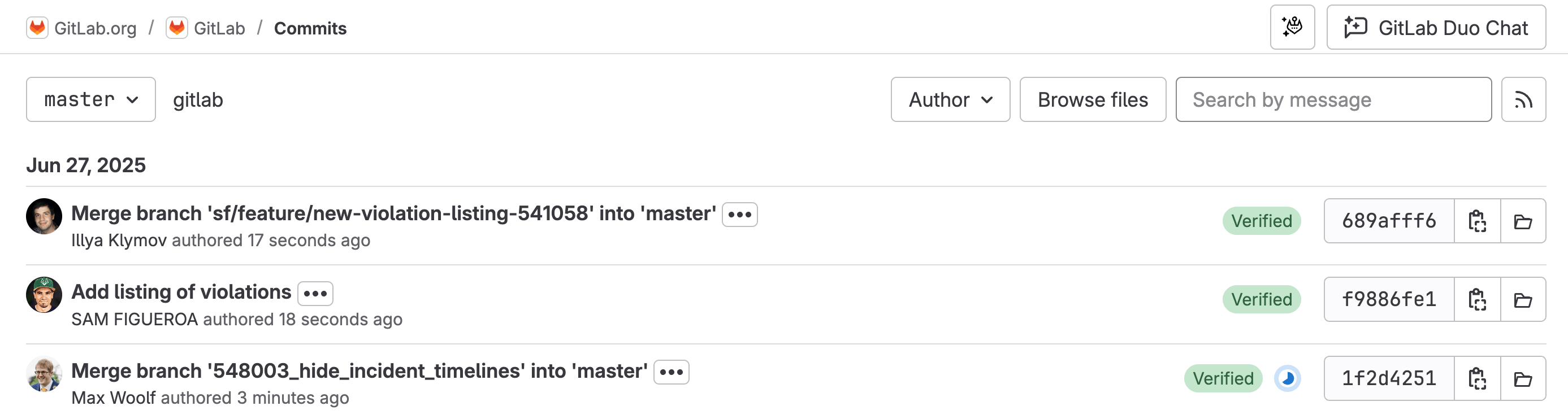Browse repository files at commit 1f2d4251
The width and height of the screenshot is (1568, 419).
[x=1524, y=378]
